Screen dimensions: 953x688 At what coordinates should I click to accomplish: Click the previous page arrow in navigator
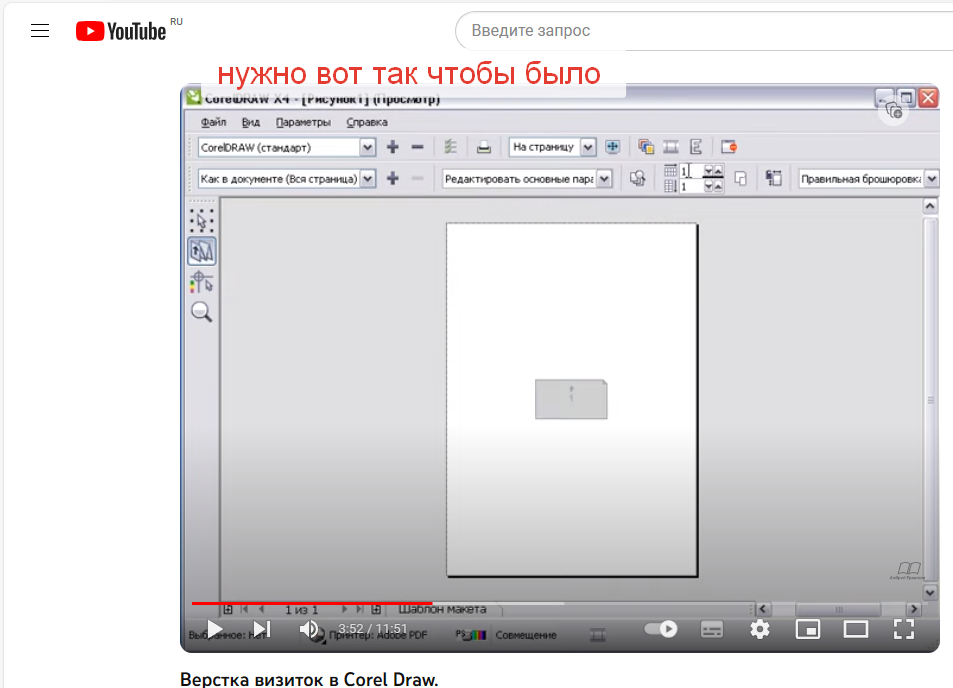pos(261,609)
